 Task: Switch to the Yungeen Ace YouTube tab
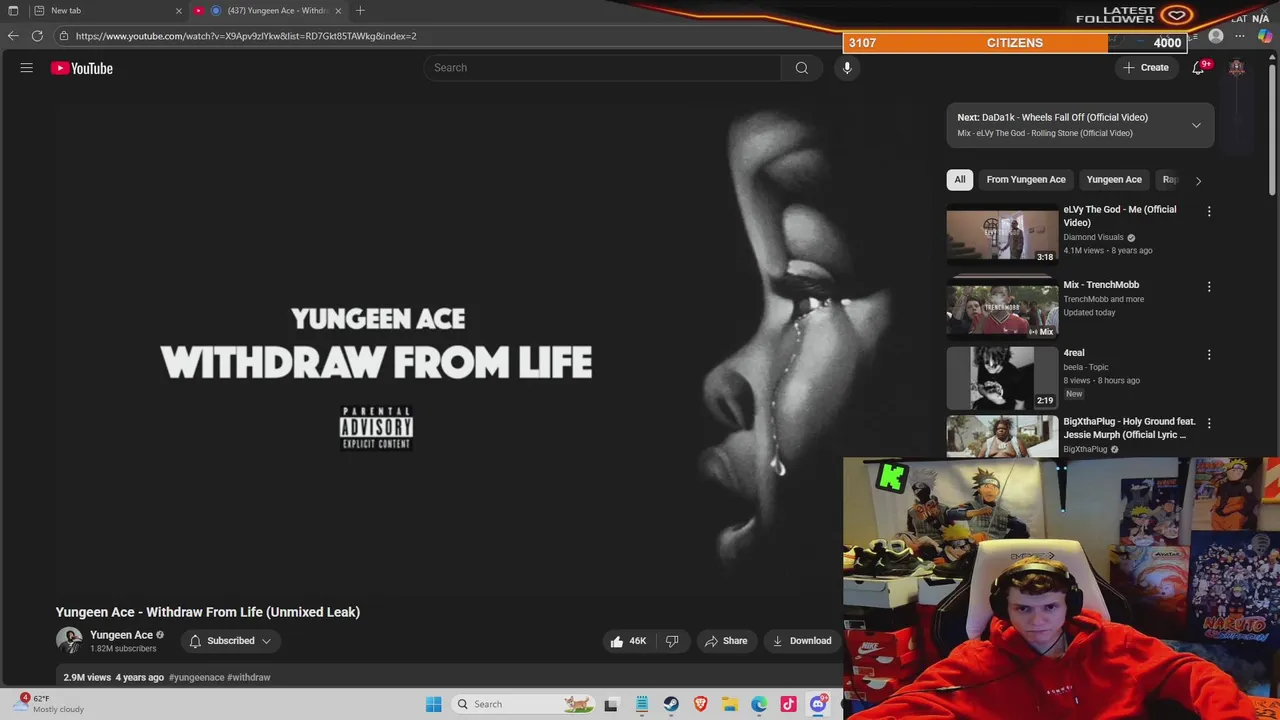pos(270,11)
